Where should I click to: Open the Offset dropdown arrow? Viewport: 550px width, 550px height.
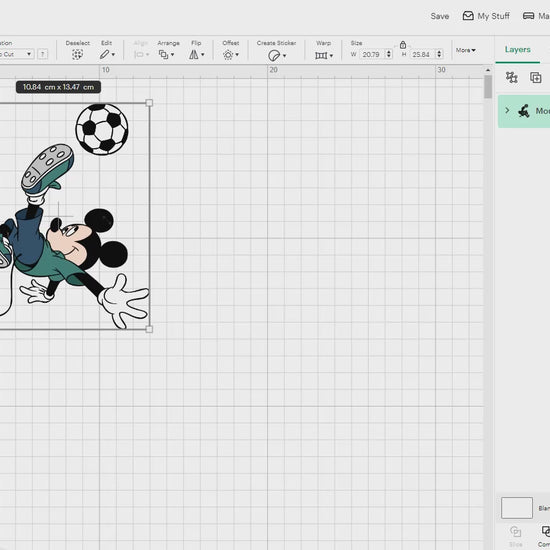237,55
